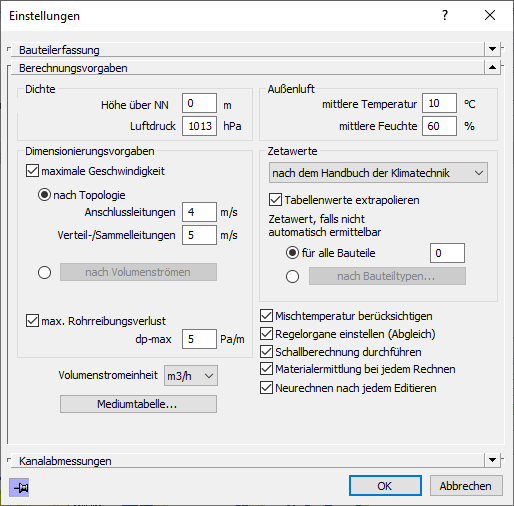The width and height of the screenshot is (514, 506).
Task: Select the nach Volumenströmen radio button
Action: [x=44, y=272]
